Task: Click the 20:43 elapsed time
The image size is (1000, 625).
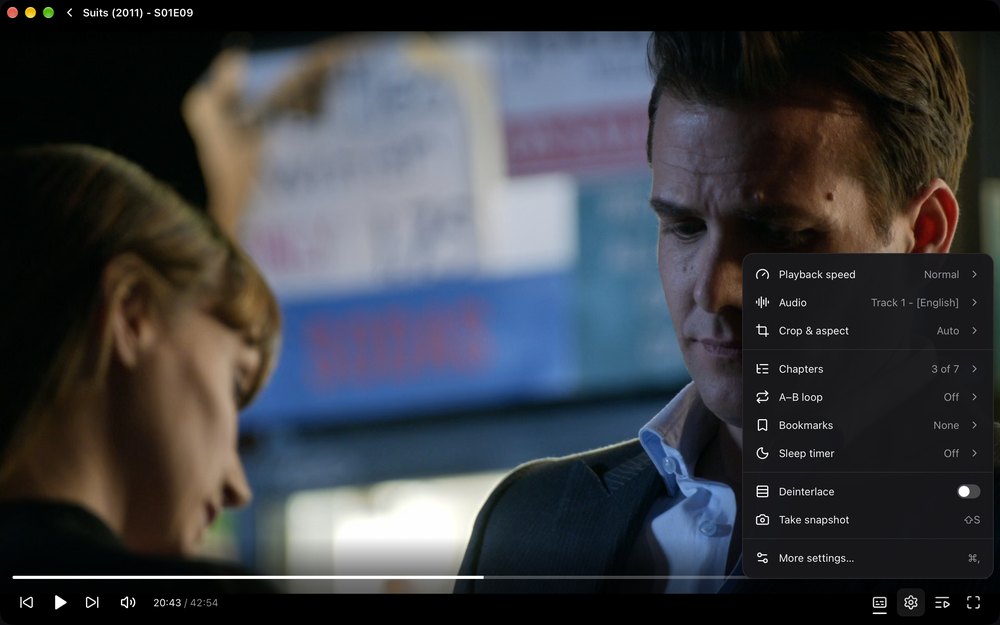Action: [166, 603]
